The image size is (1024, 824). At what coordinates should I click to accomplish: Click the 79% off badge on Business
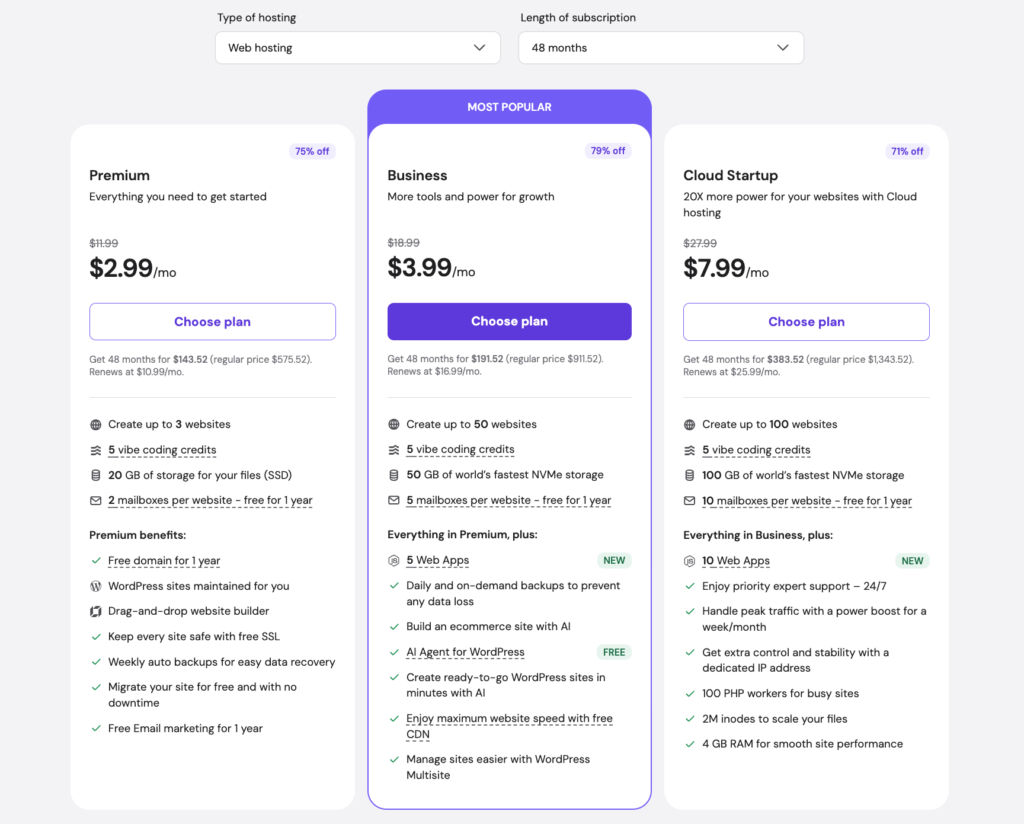tap(608, 151)
